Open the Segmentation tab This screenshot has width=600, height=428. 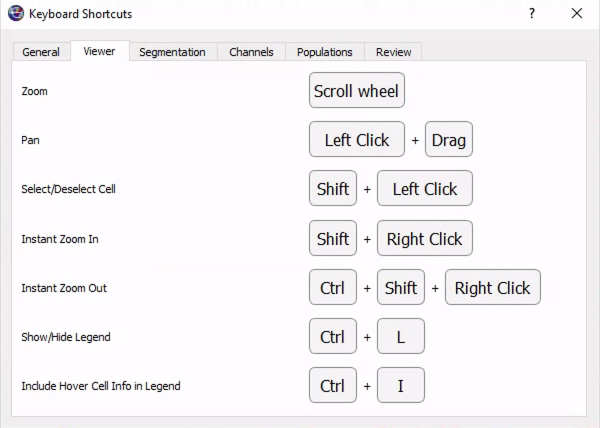(173, 52)
